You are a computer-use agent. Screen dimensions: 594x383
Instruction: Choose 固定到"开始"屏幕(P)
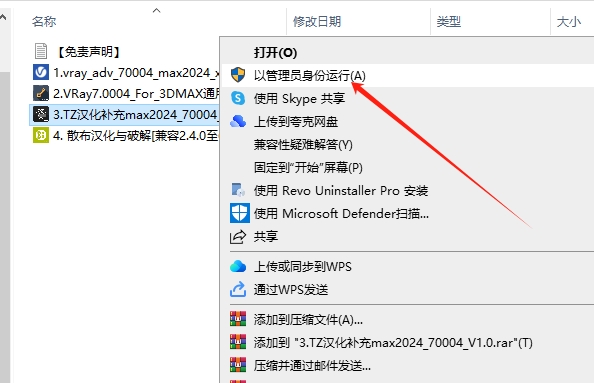click(308, 167)
